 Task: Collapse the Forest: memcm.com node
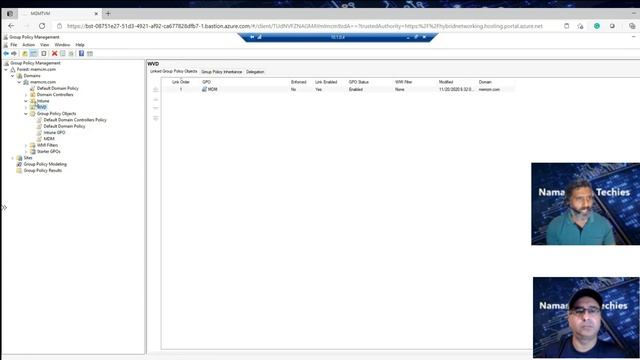pyautogui.click(x=6, y=70)
